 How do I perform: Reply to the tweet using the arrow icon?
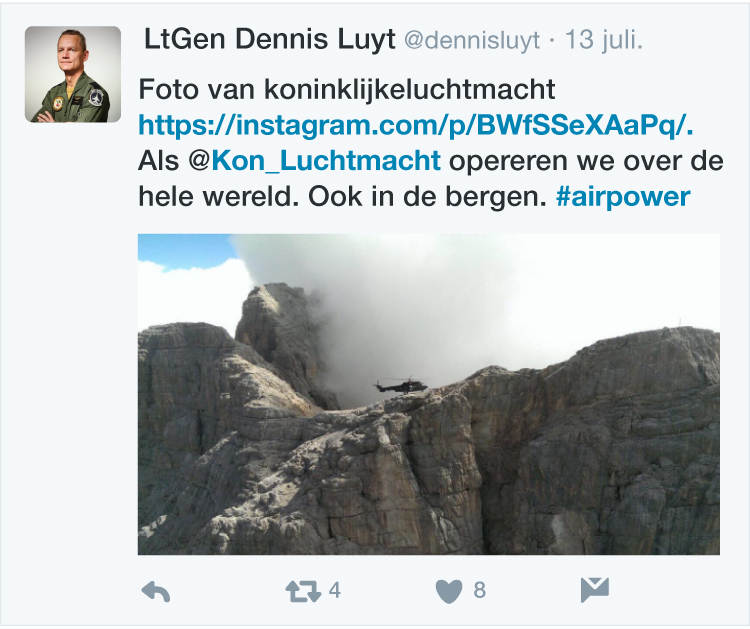[156, 592]
